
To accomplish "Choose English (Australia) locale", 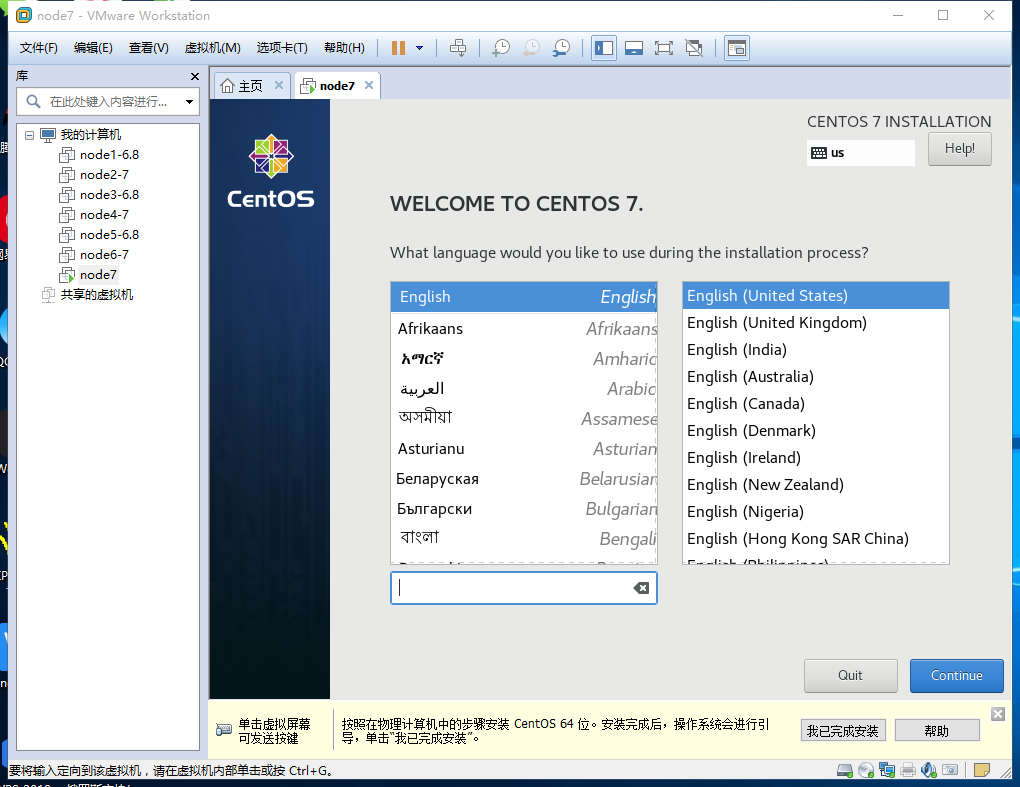I will [x=816, y=377].
